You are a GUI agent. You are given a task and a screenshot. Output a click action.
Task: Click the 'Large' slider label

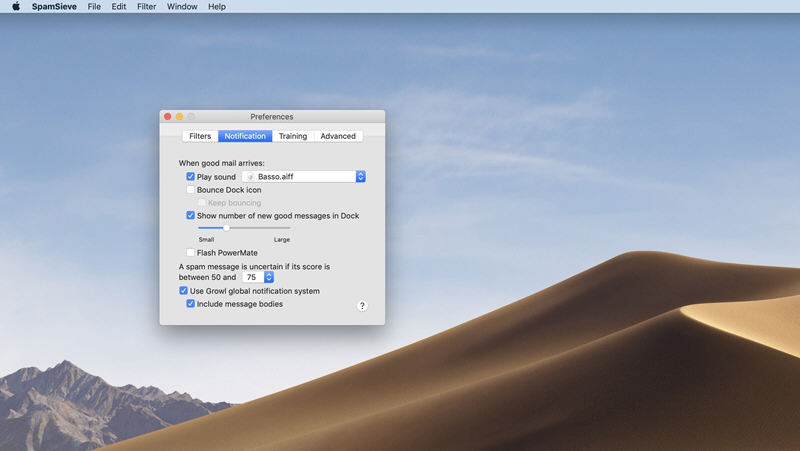[x=282, y=239]
